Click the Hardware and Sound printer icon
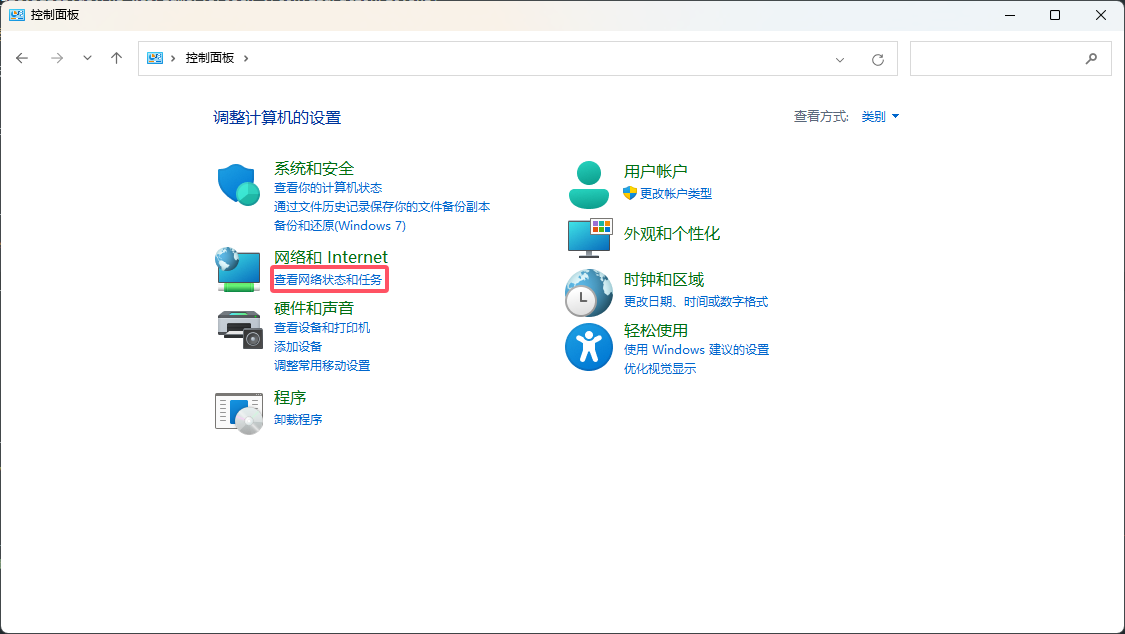 tap(240, 329)
